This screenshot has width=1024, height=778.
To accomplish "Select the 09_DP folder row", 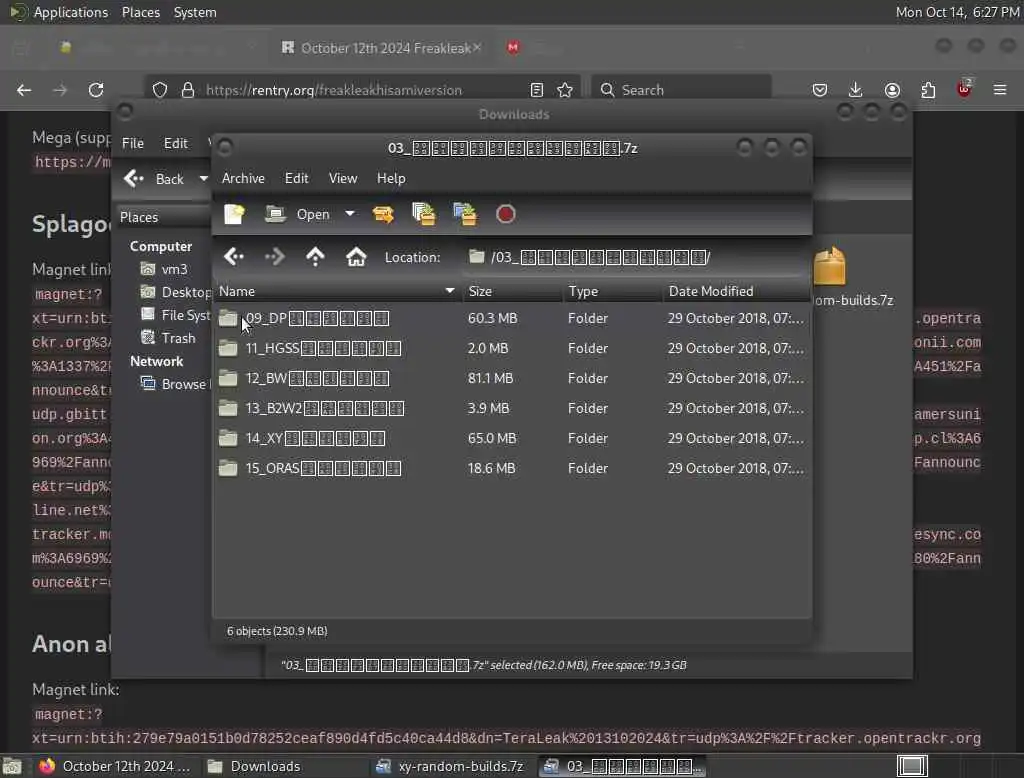I will [512, 318].
